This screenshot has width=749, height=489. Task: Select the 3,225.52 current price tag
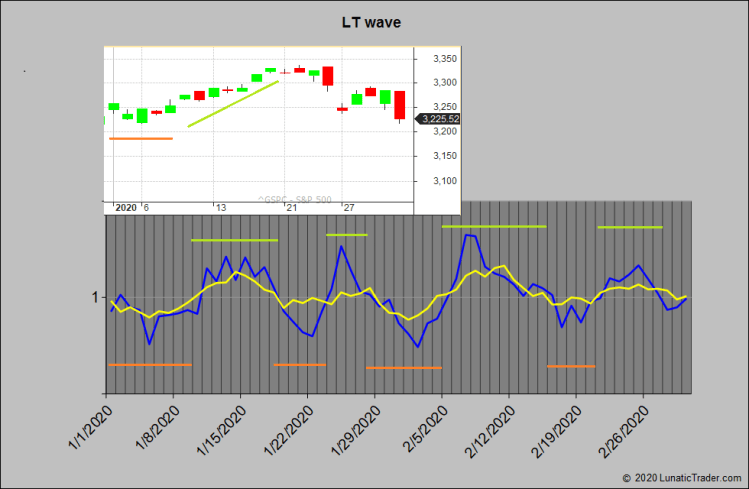tap(438, 119)
